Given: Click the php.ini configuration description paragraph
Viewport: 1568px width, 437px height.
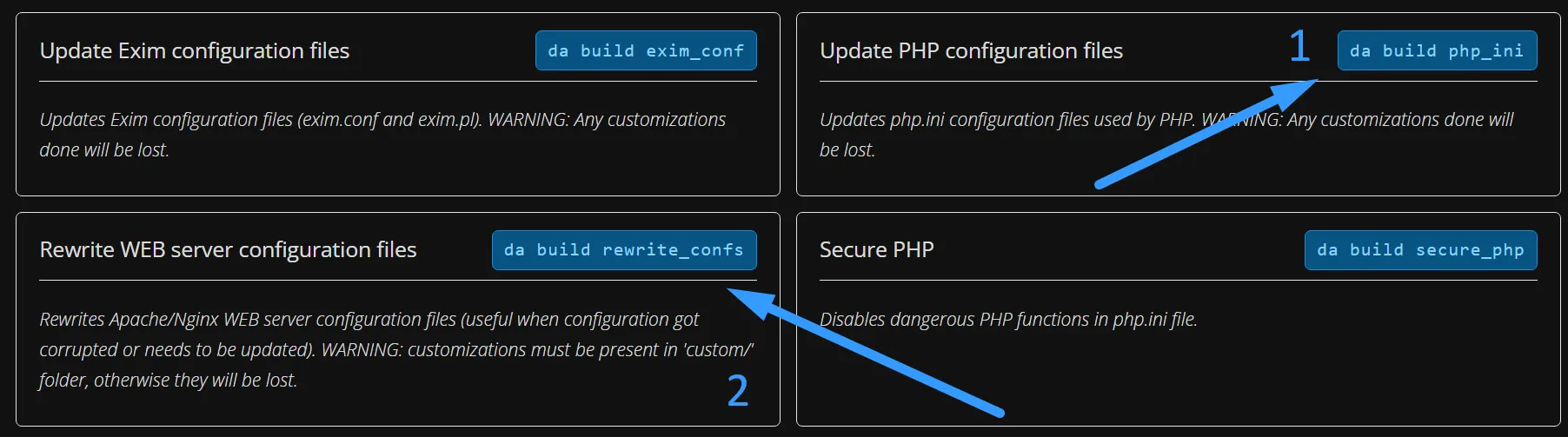Looking at the screenshot, I should (1166, 135).
